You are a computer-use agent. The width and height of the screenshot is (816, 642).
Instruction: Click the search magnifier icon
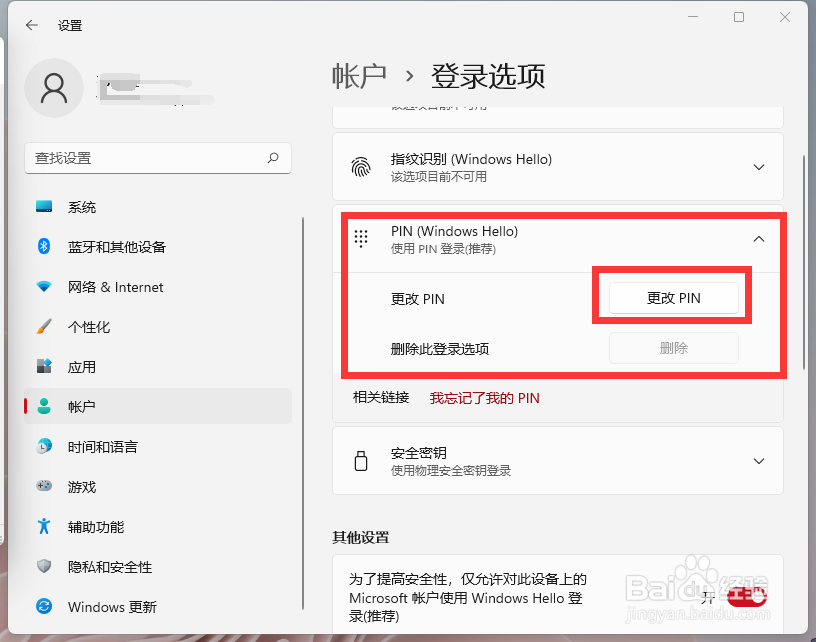click(x=273, y=158)
